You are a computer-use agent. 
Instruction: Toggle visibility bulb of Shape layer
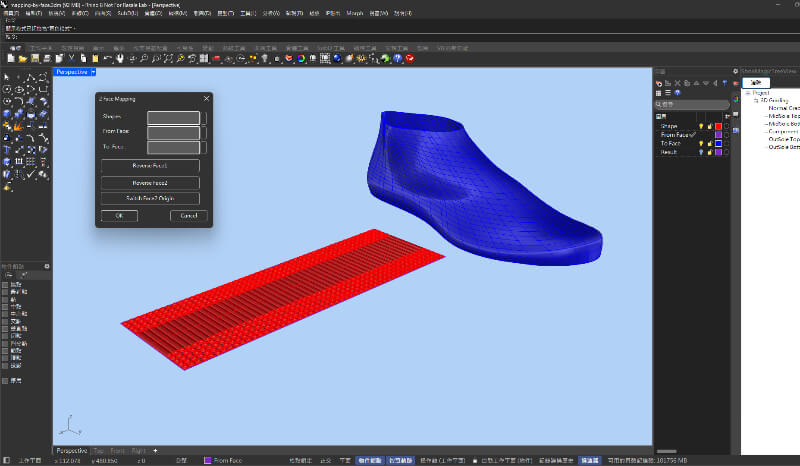pyautogui.click(x=700, y=126)
